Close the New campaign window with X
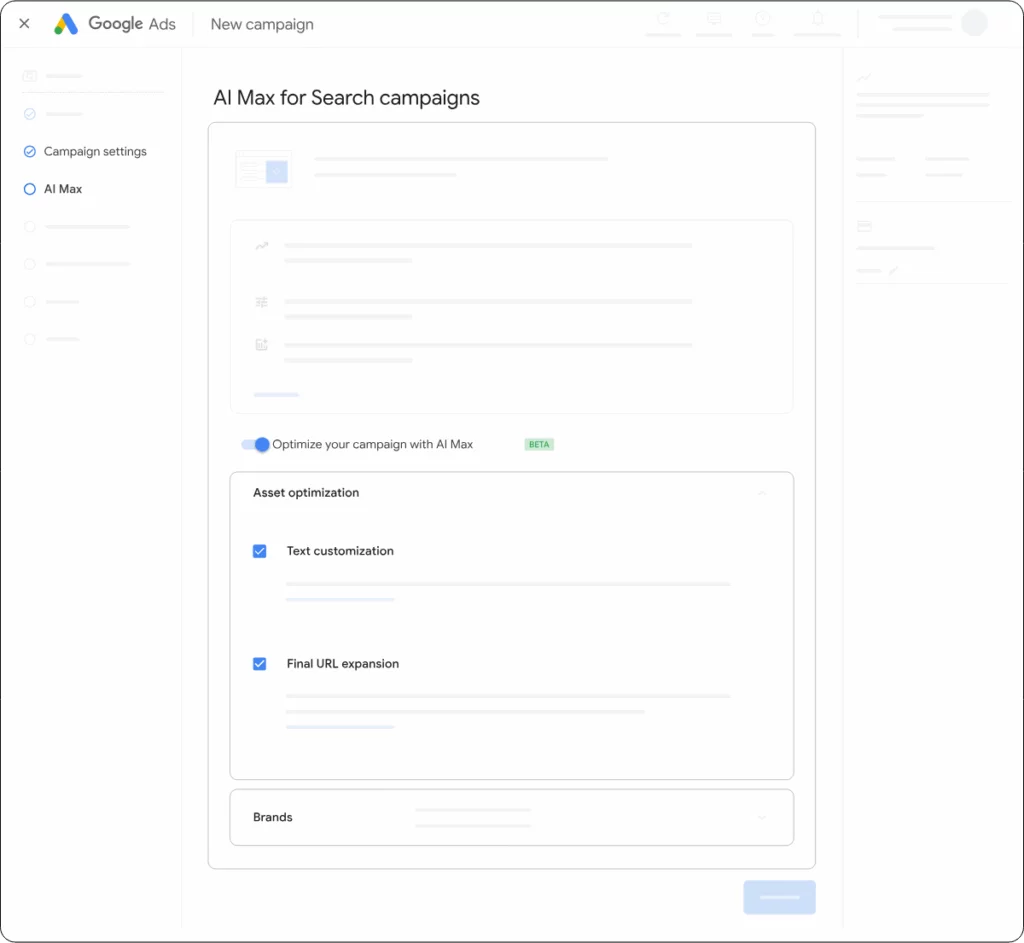 pos(25,24)
